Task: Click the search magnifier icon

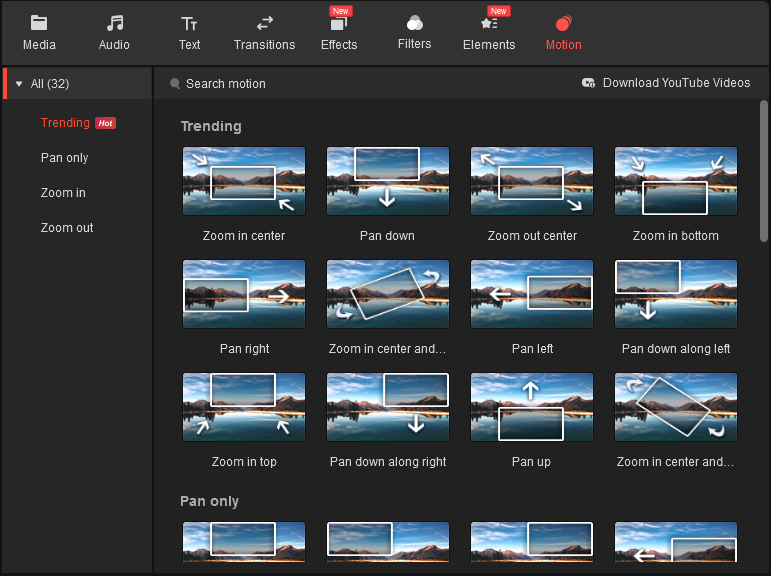Action: click(175, 84)
